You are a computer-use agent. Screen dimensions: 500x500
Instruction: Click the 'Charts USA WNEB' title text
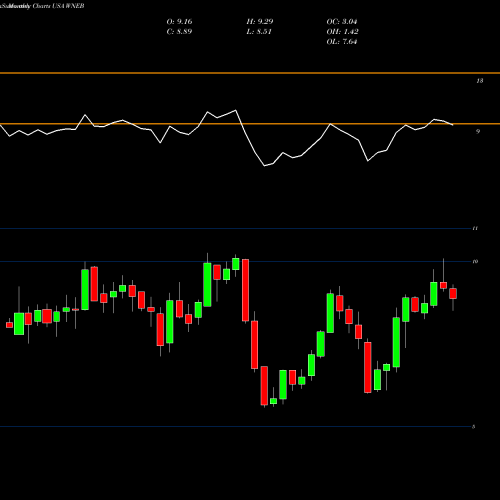coord(58,6)
